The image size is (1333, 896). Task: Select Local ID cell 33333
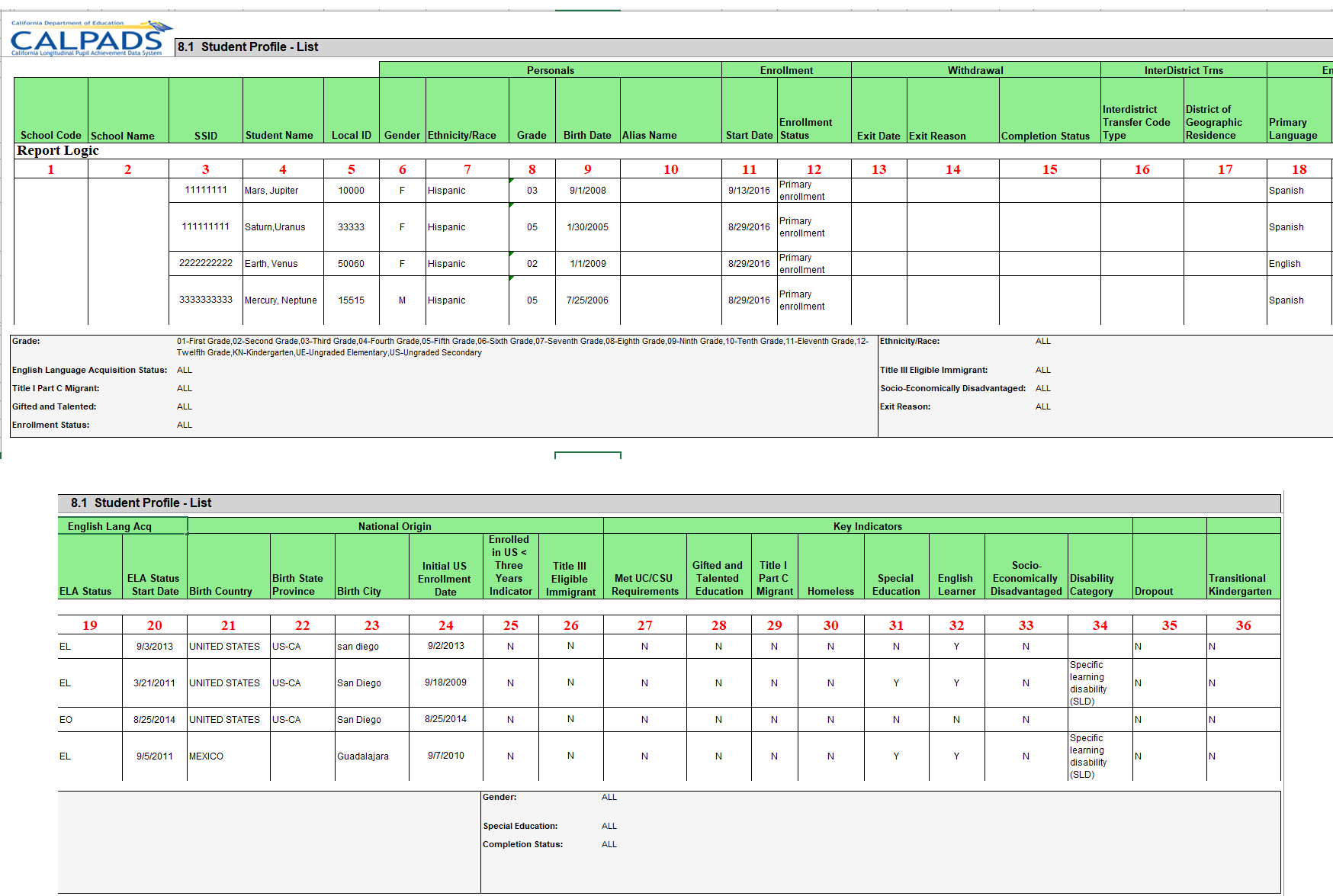pos(352,227)
